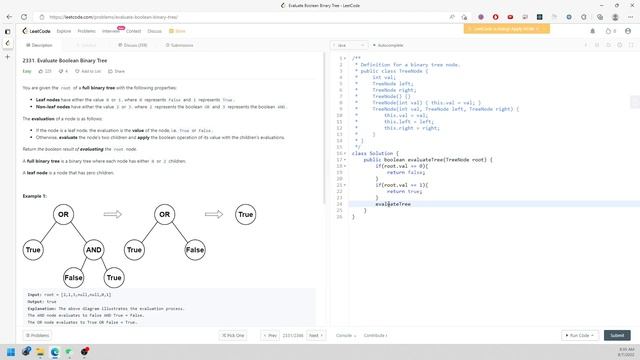
Task: Open the Problems list button at bottom
Action: 38,336
